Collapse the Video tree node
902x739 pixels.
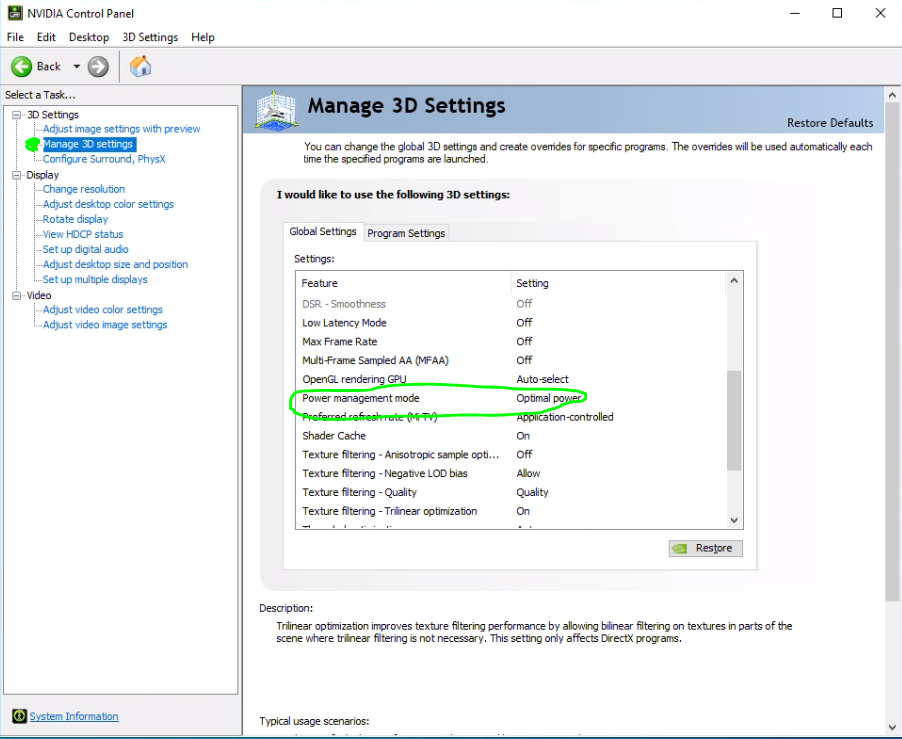17,296
